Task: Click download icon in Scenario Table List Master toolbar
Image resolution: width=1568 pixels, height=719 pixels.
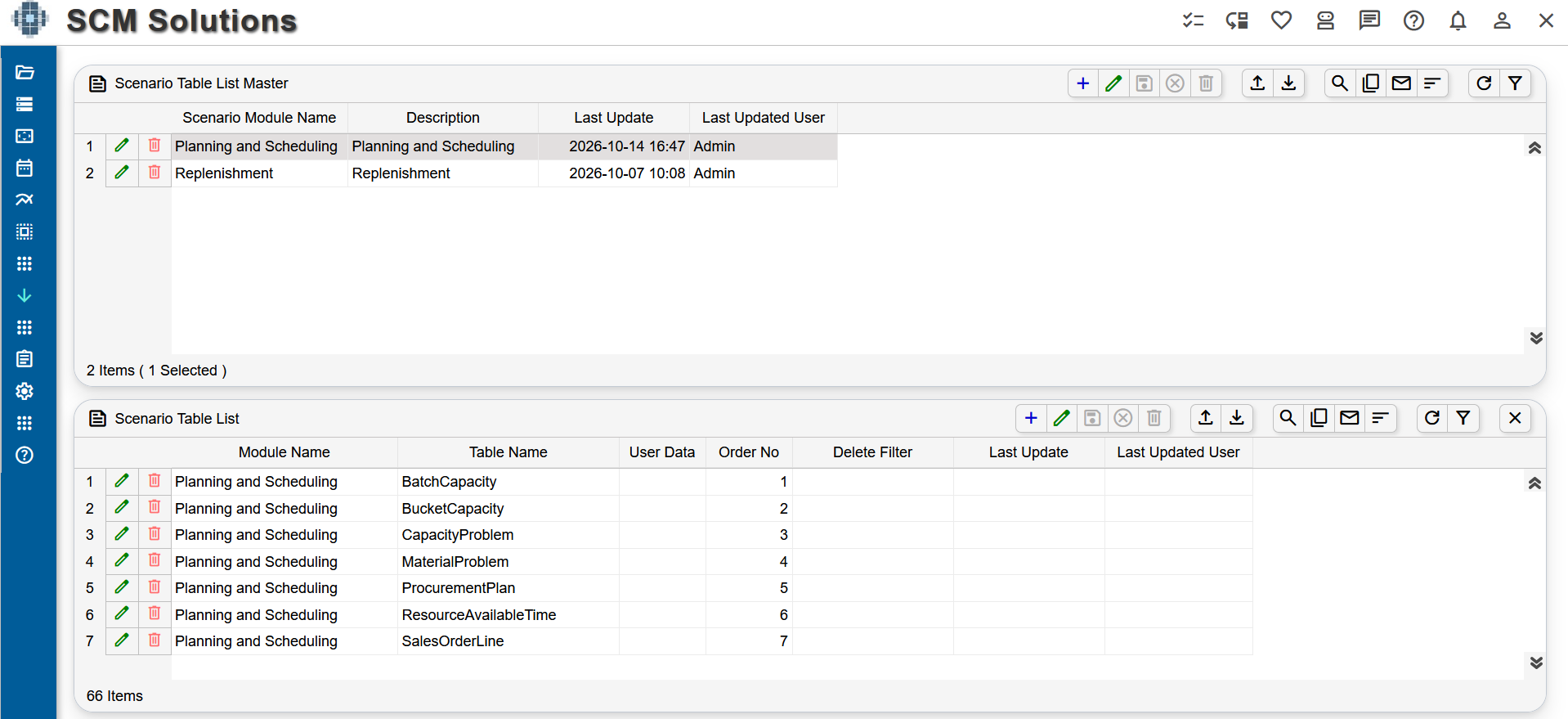Action: [x=1288, y=83]
